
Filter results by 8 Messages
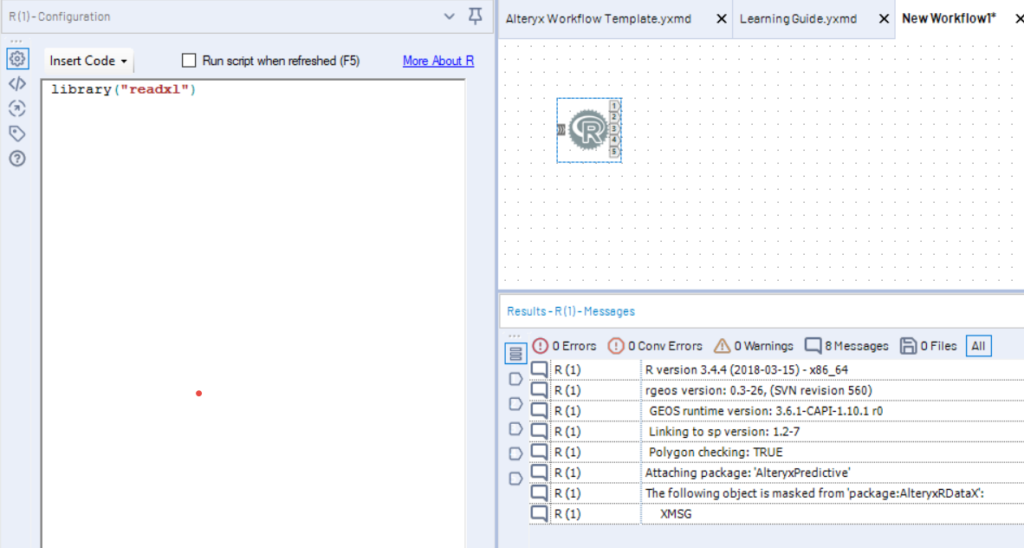coord(846,346)
